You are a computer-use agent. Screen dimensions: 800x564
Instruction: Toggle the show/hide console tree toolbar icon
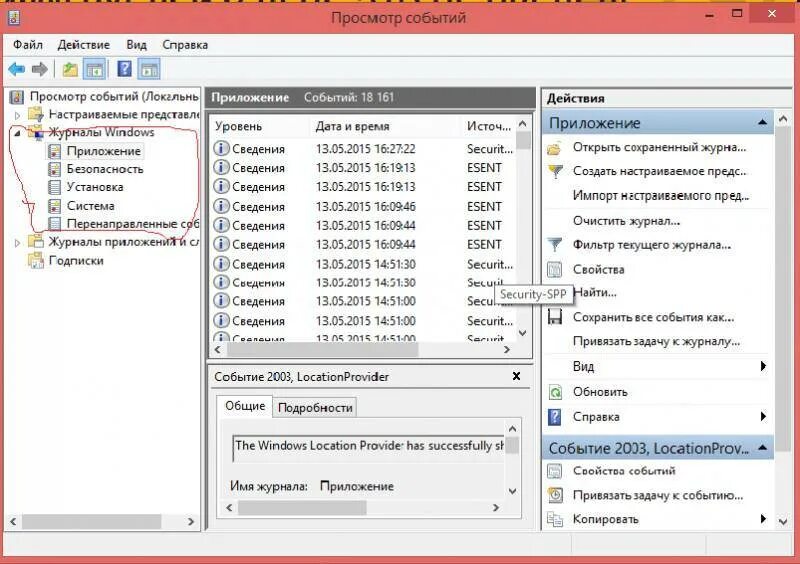[95, 69]
